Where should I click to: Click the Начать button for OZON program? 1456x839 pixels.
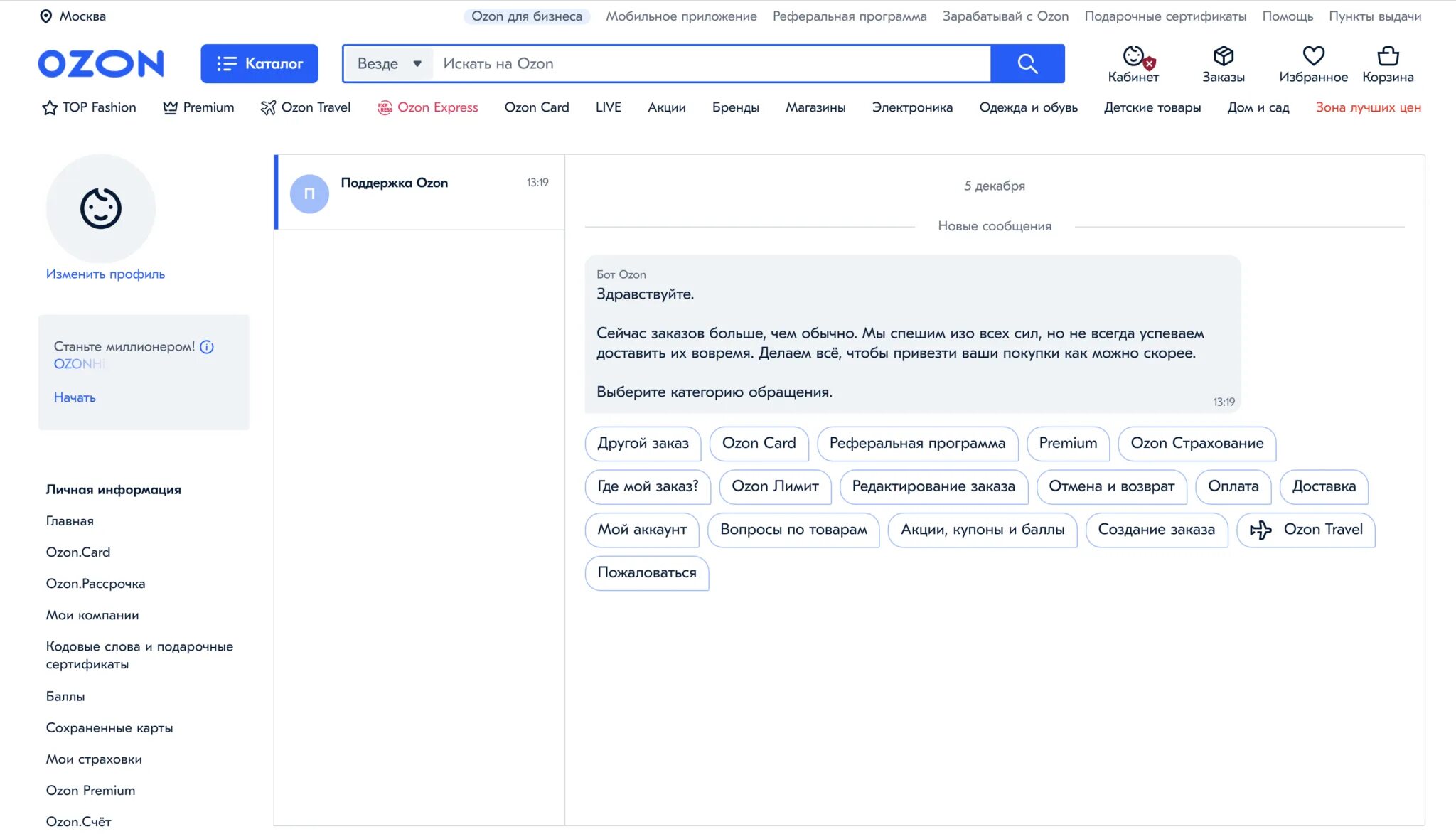click(75, 397)
